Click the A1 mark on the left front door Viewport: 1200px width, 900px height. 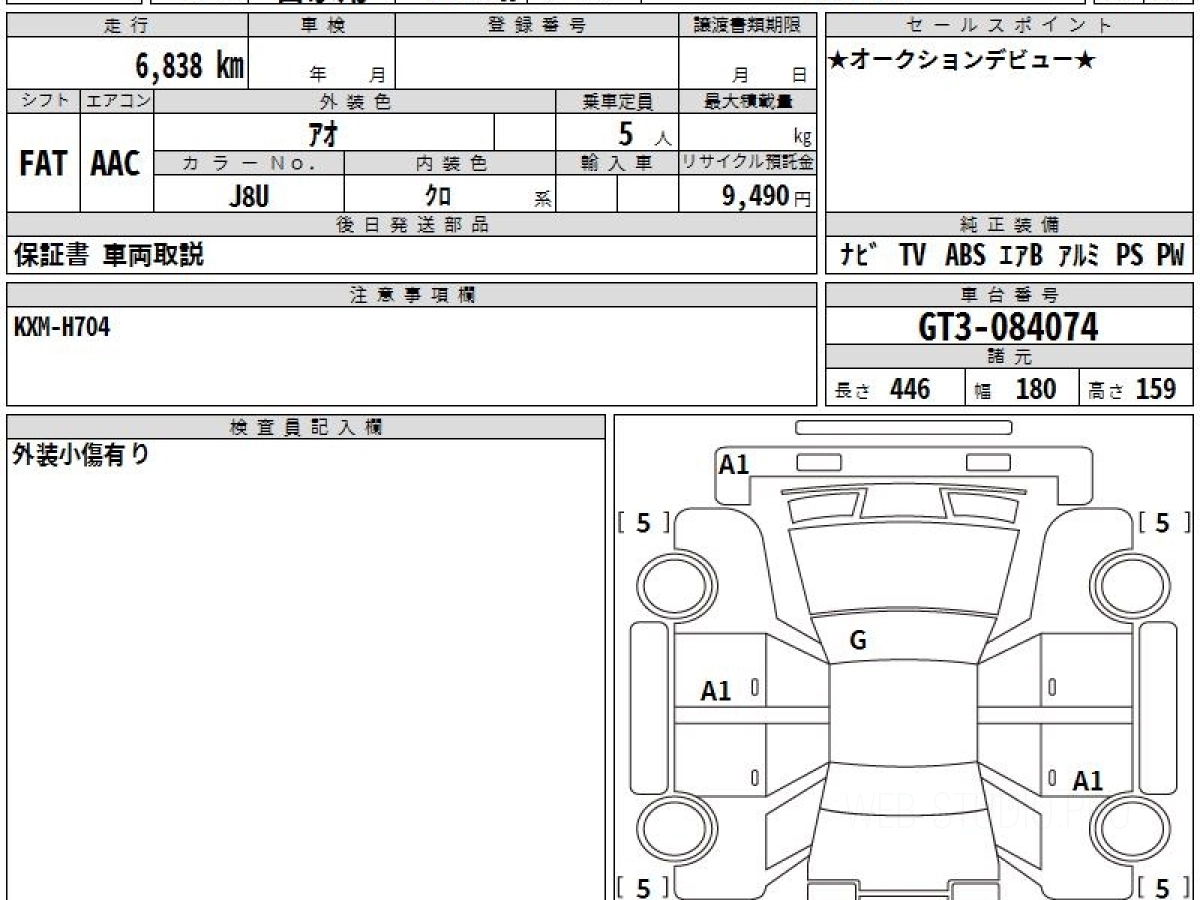point(716,690)
